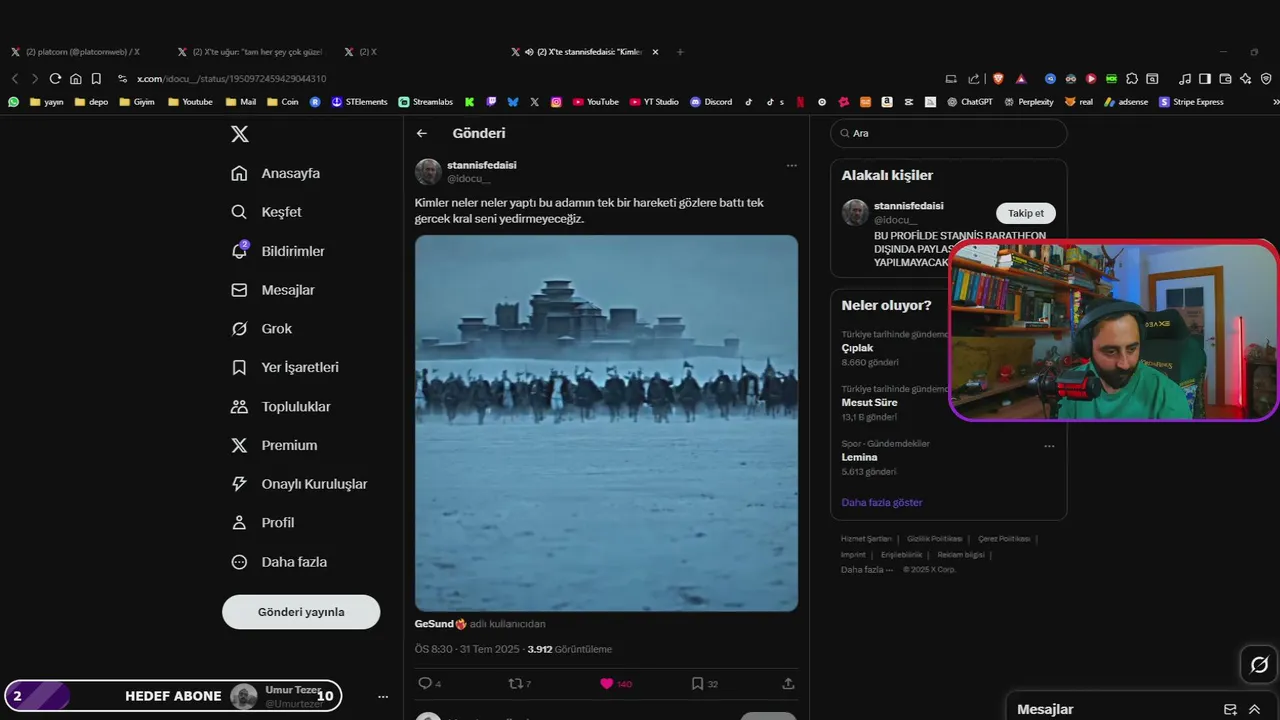Switch to the platcom browser tab
Screen dimensions: 1280x720
[x=82, y=52]
